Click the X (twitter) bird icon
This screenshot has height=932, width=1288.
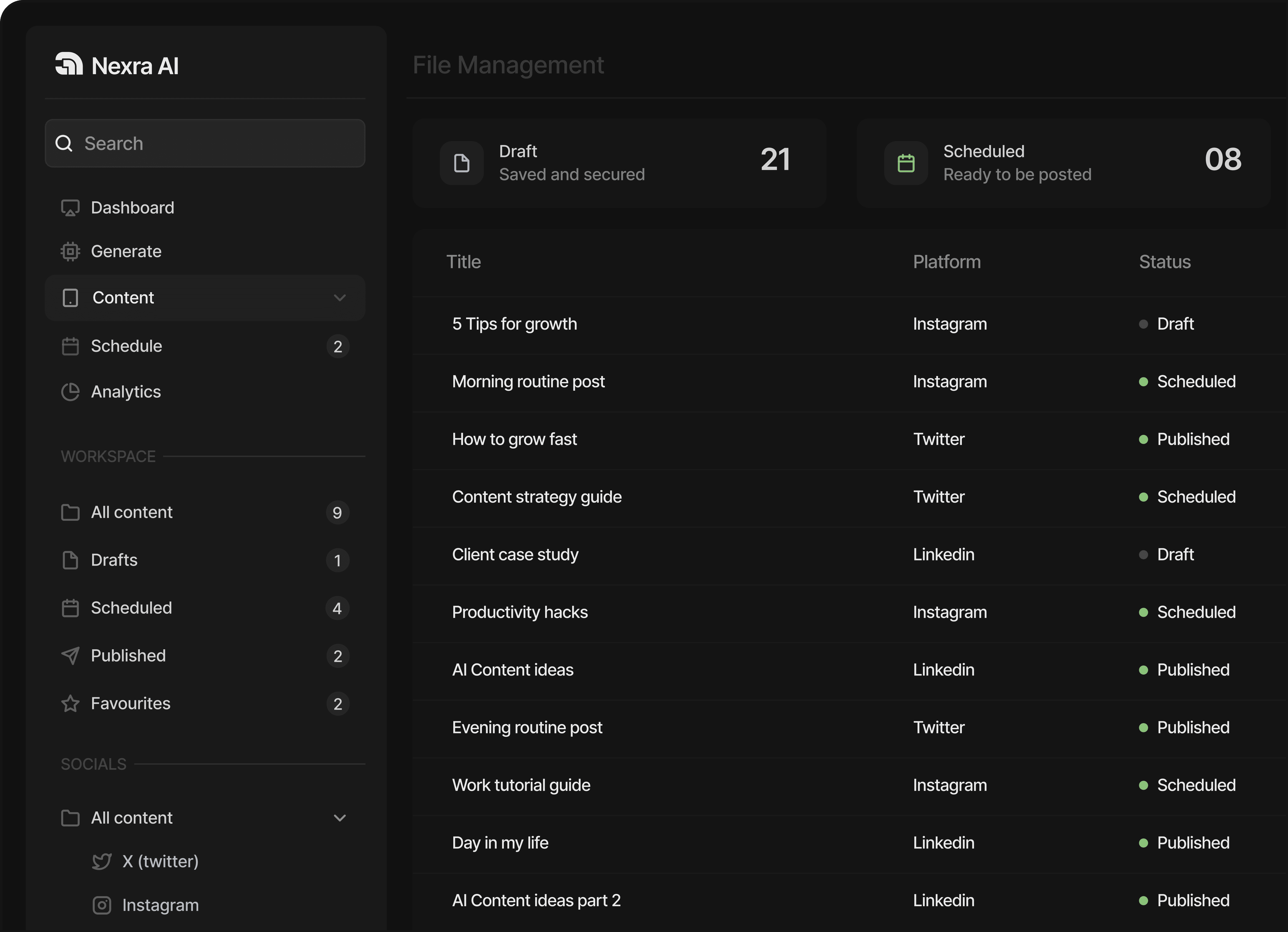point(102,861)
